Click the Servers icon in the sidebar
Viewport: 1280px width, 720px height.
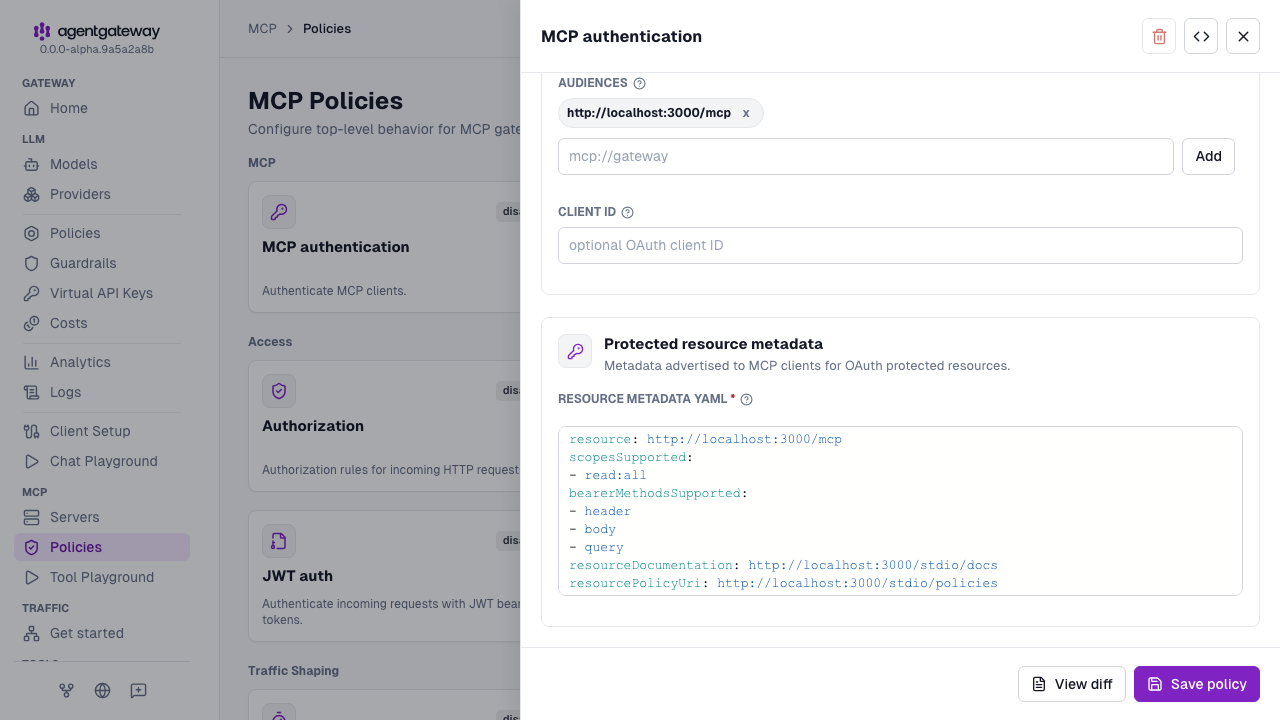32,517
